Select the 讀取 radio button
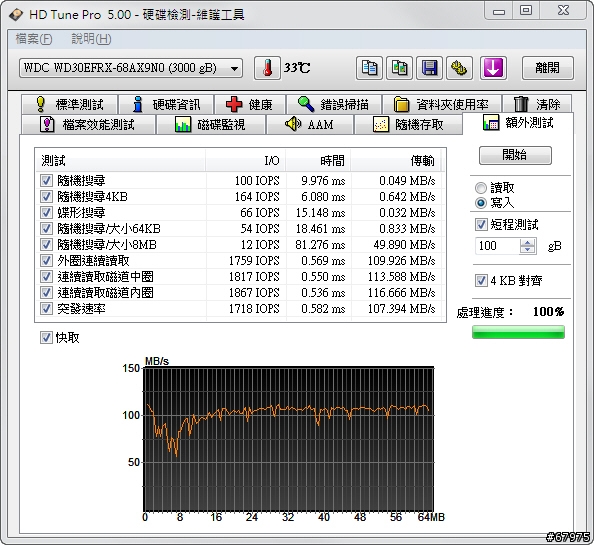This screenshot has height=545, width=594. pos(481,188)
